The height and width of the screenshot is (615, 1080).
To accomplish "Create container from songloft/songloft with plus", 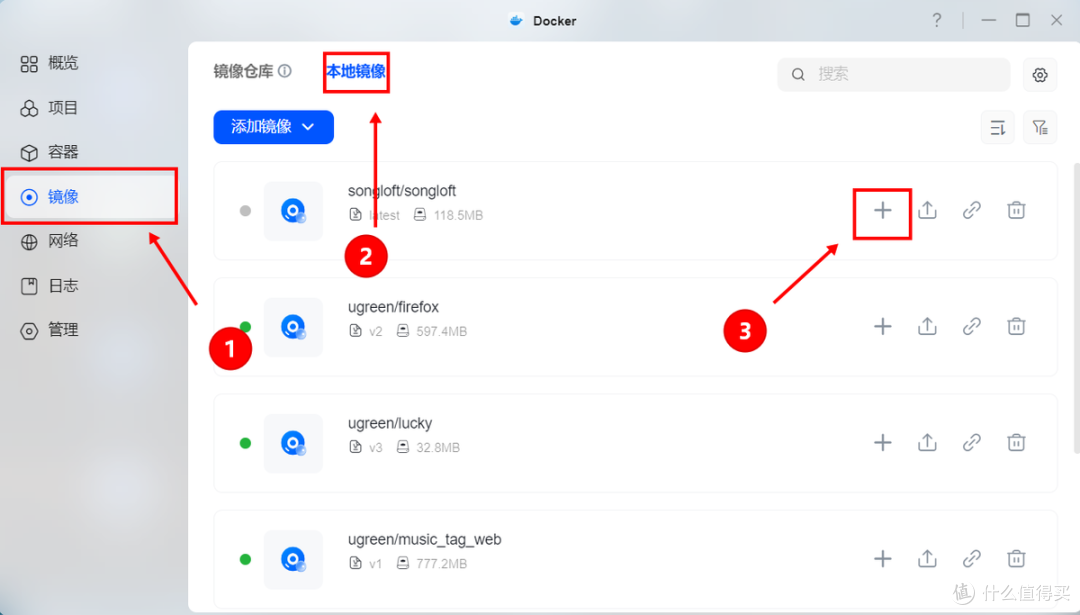I will [x=882, y=210].
